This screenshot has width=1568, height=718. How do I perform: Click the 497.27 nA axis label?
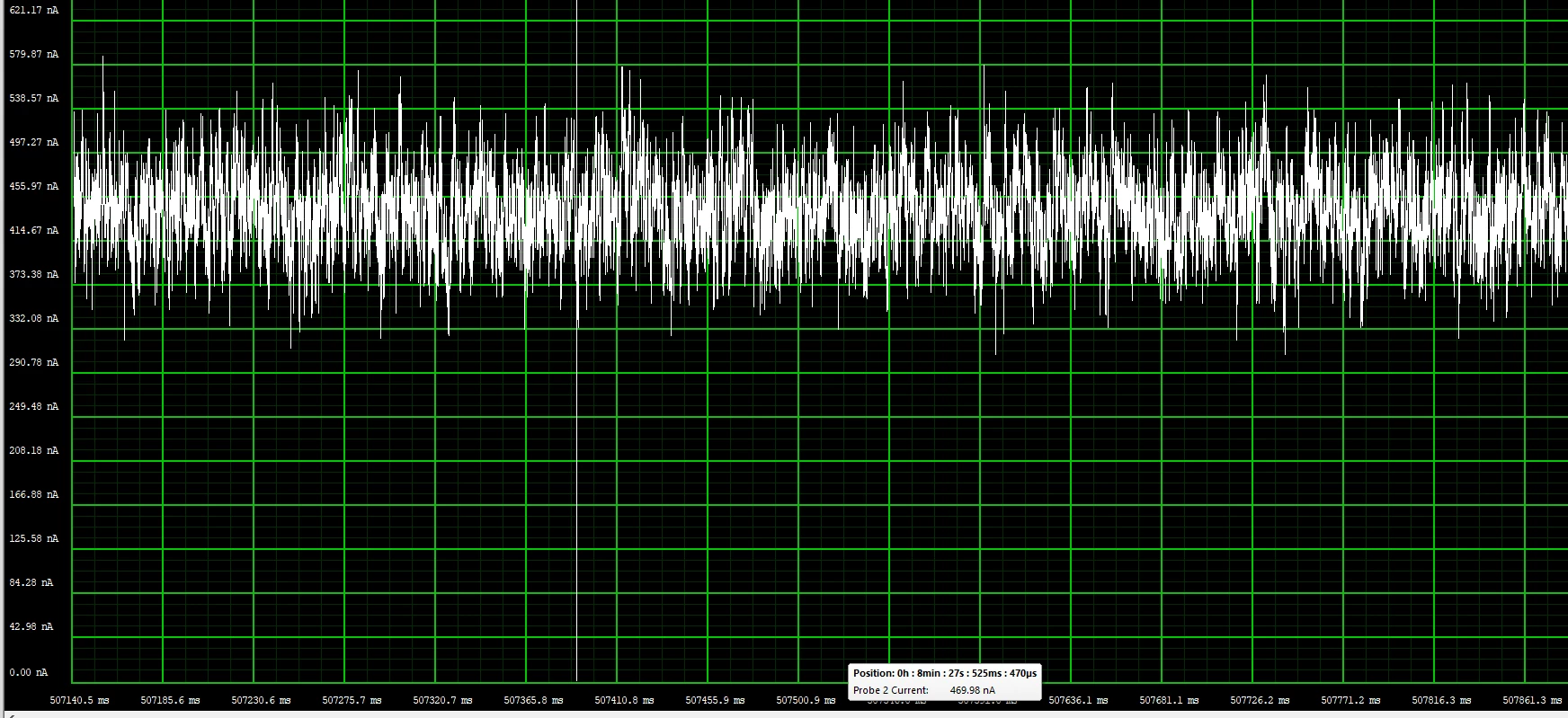tap(34, 142)
